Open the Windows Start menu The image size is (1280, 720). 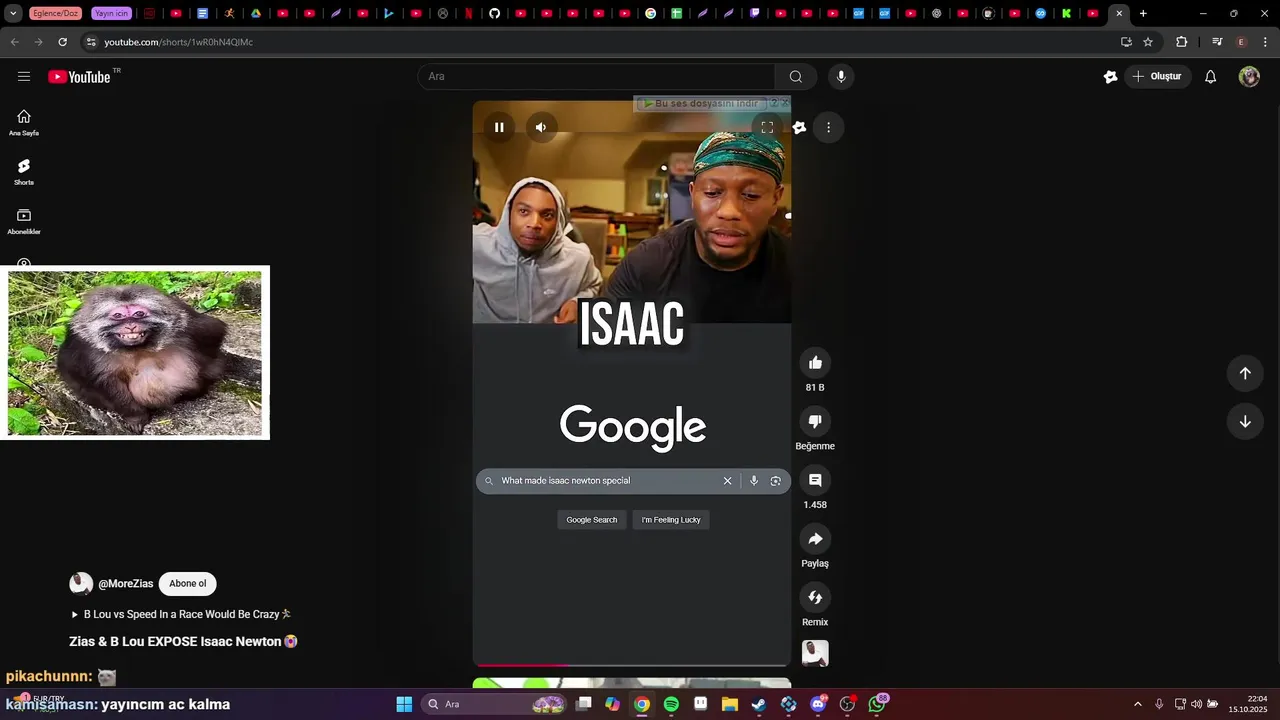404,704
